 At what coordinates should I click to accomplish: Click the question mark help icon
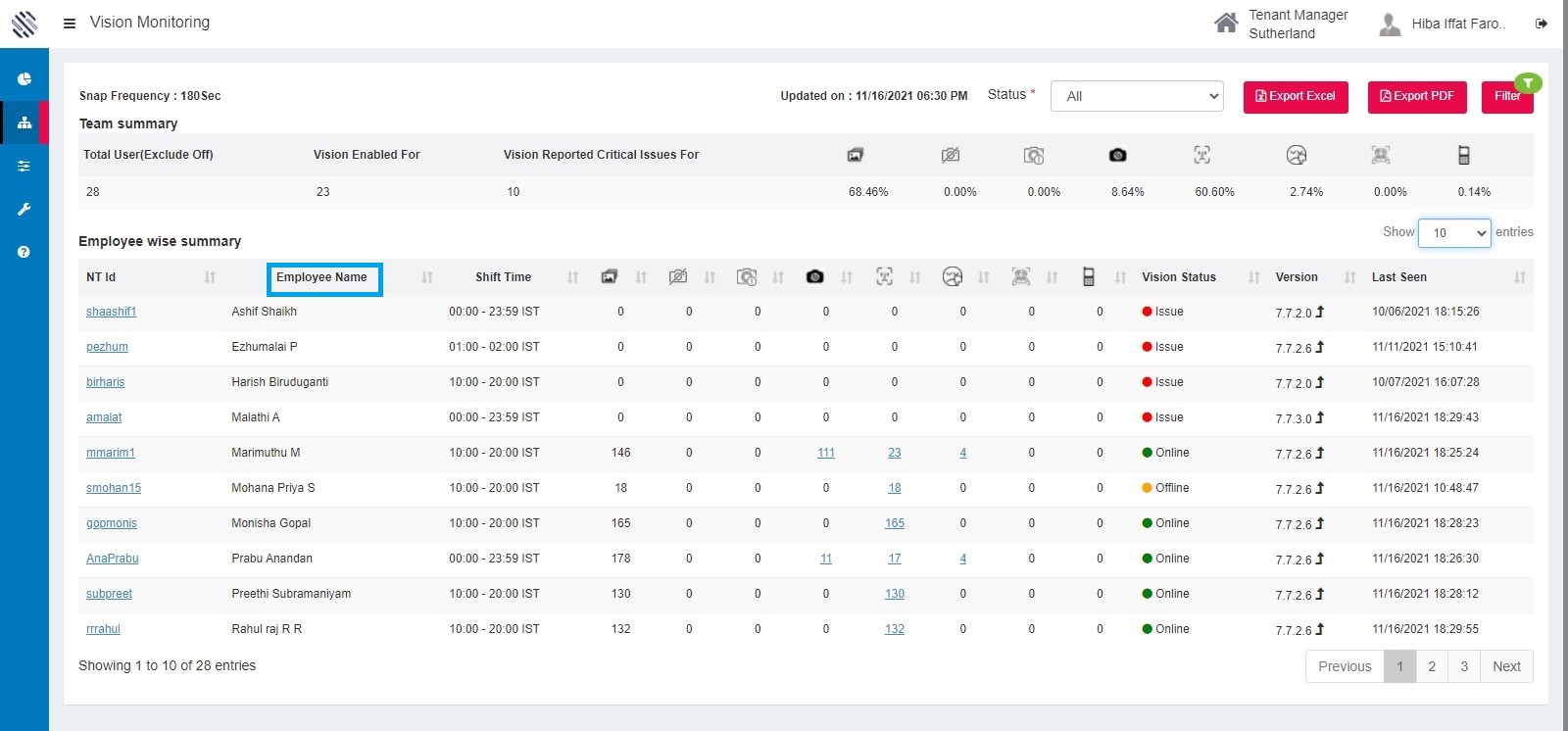coord(24,252)
